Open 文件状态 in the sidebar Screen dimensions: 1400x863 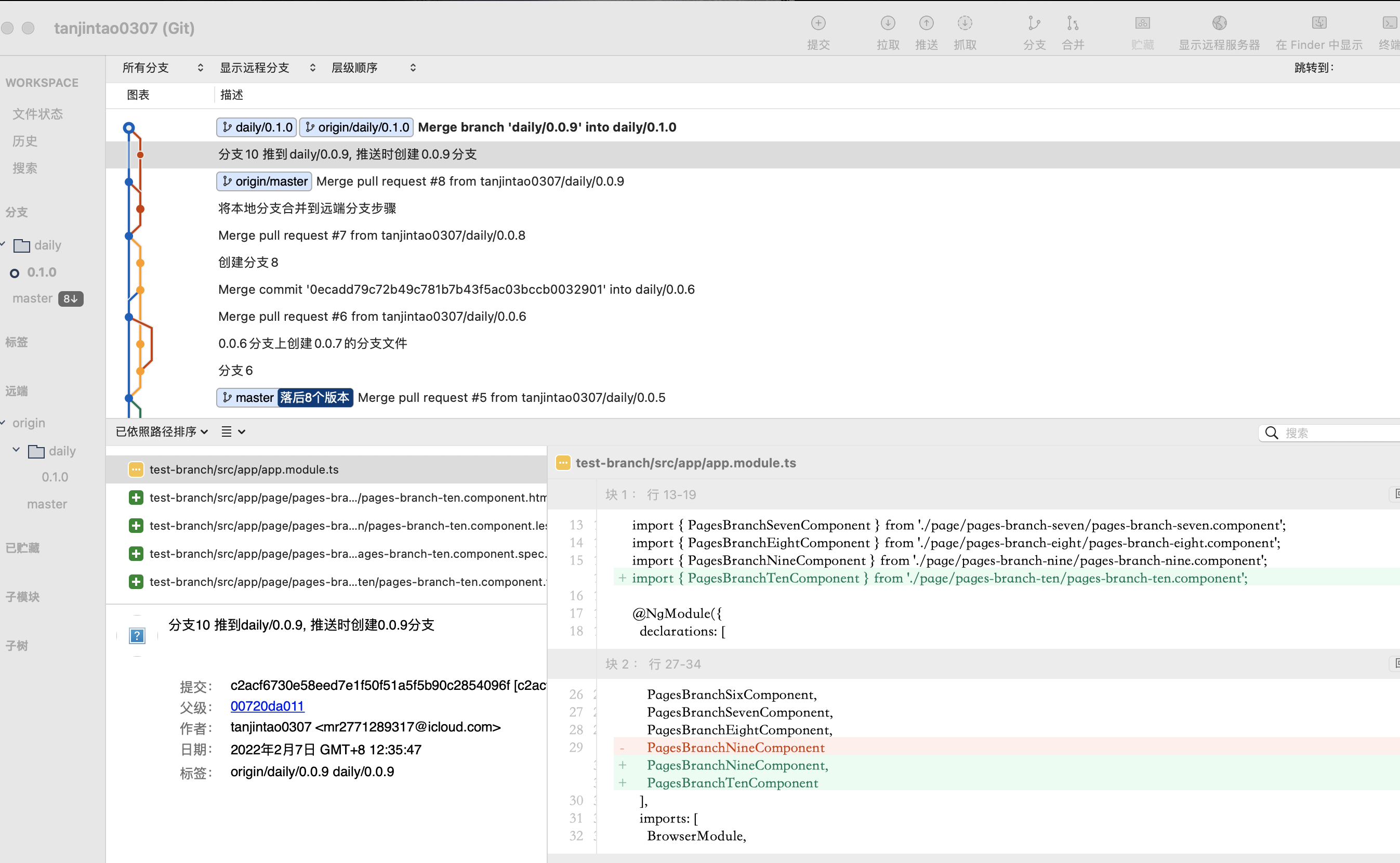(x=37, y=113)
